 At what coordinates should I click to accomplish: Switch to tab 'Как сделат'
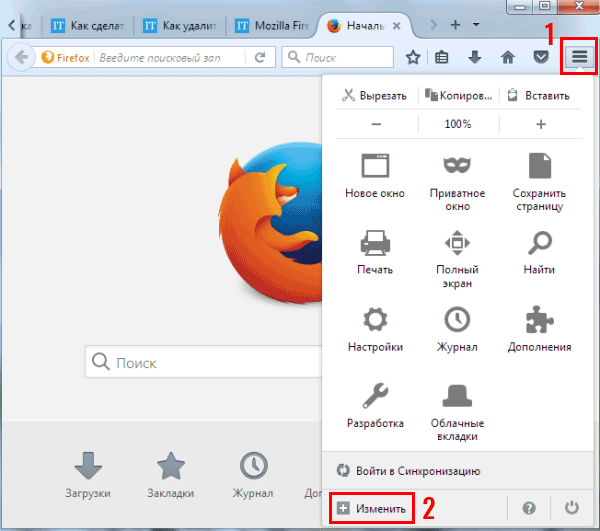coord(88,26)
